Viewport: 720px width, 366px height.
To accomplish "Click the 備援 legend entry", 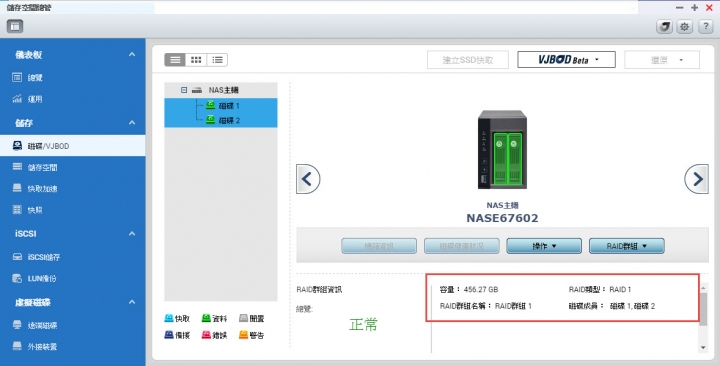I will (x=177, y=335).
